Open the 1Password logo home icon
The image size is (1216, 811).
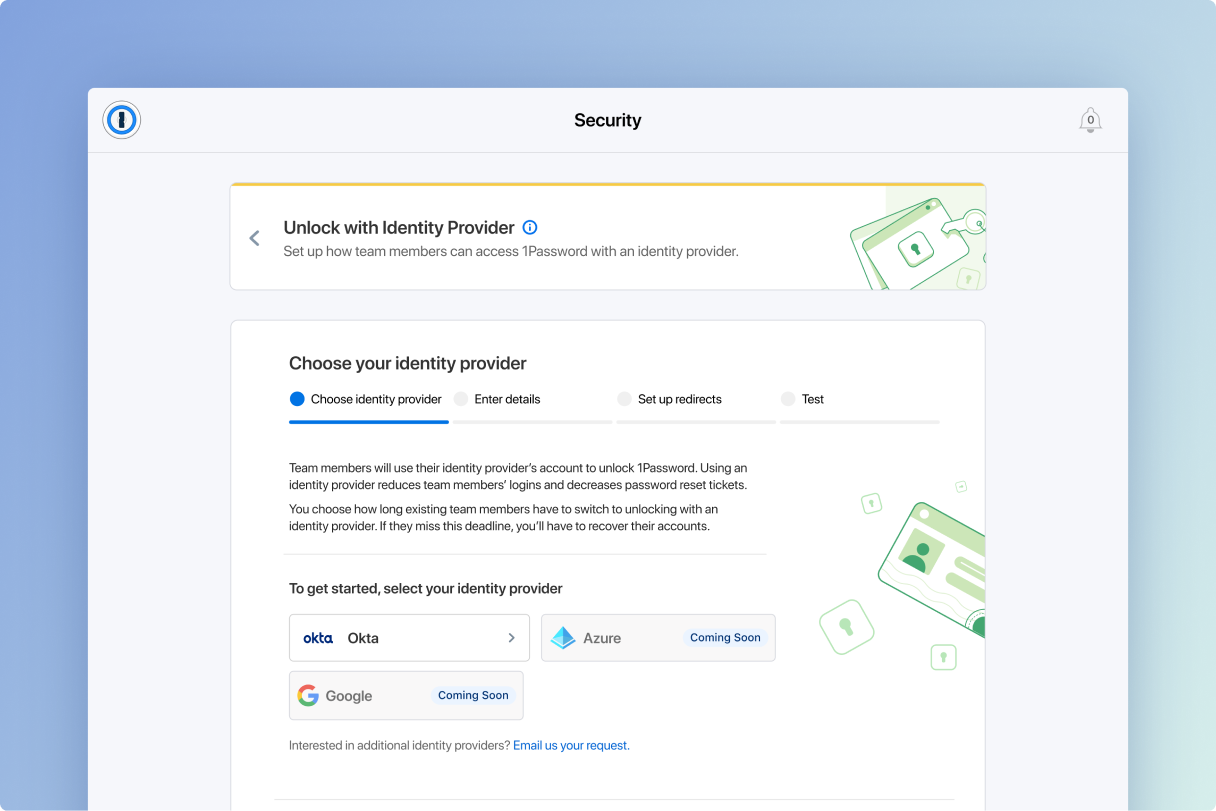122,120
